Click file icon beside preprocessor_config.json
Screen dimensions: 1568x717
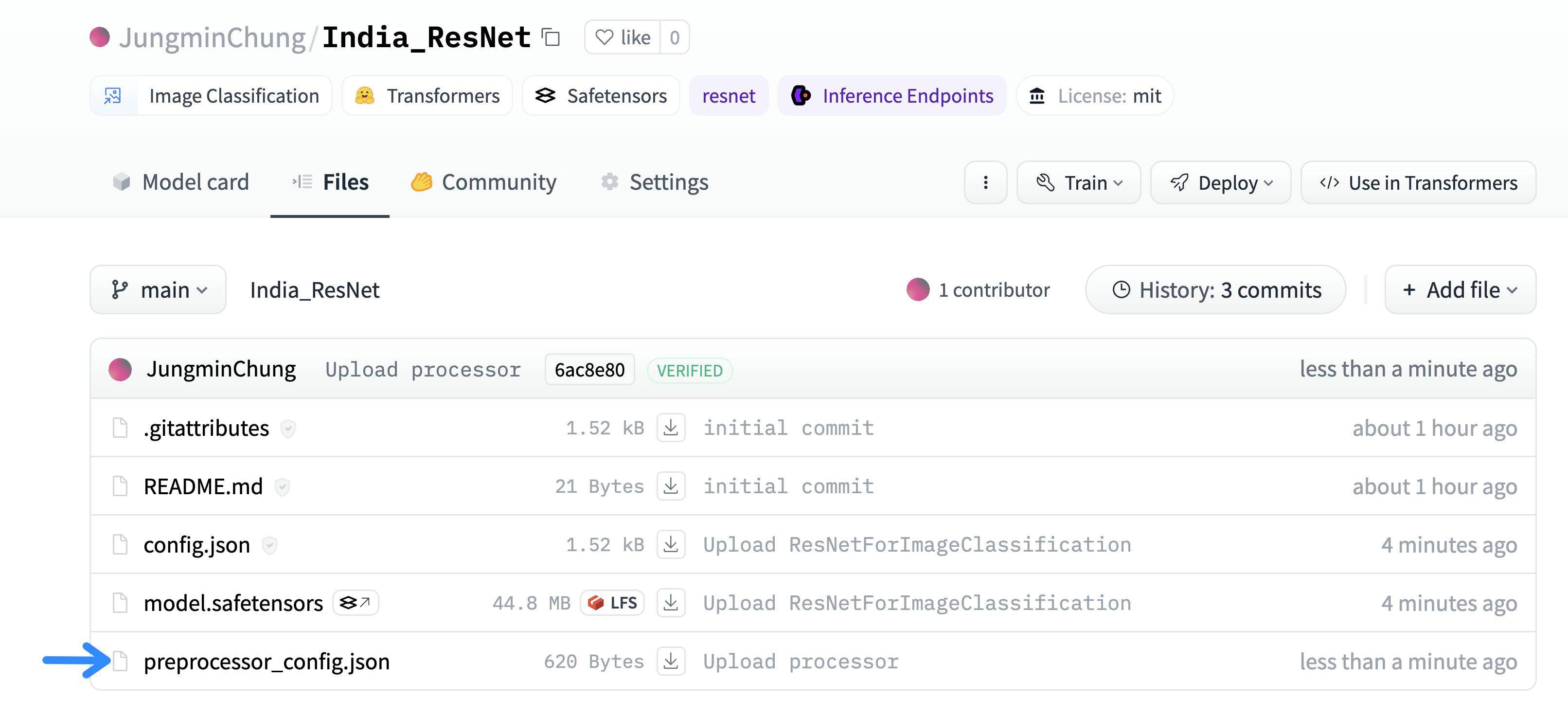tap(120, 662)
